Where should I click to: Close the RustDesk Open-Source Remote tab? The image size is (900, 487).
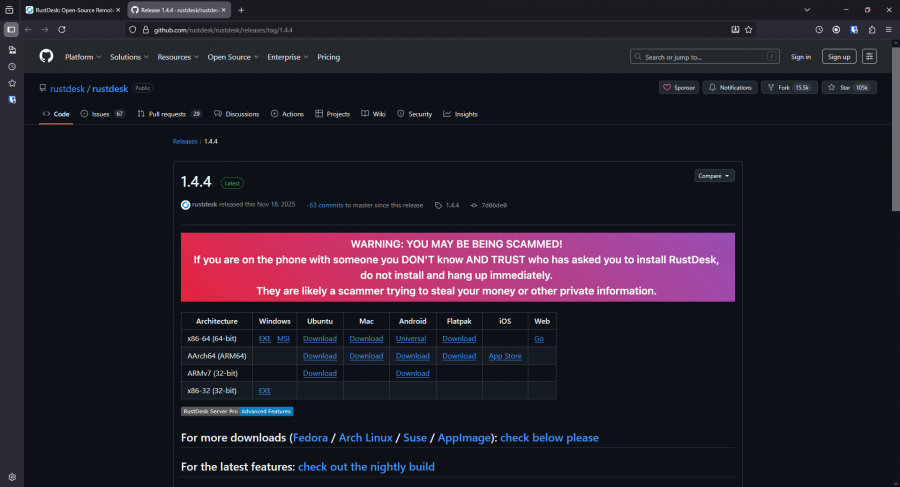point(118,10)
